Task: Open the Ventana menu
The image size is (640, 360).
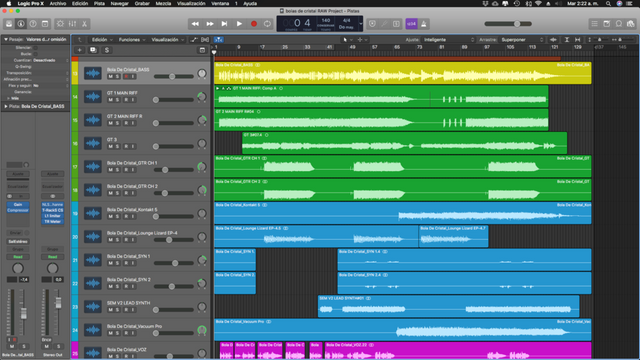Action: 220,3
